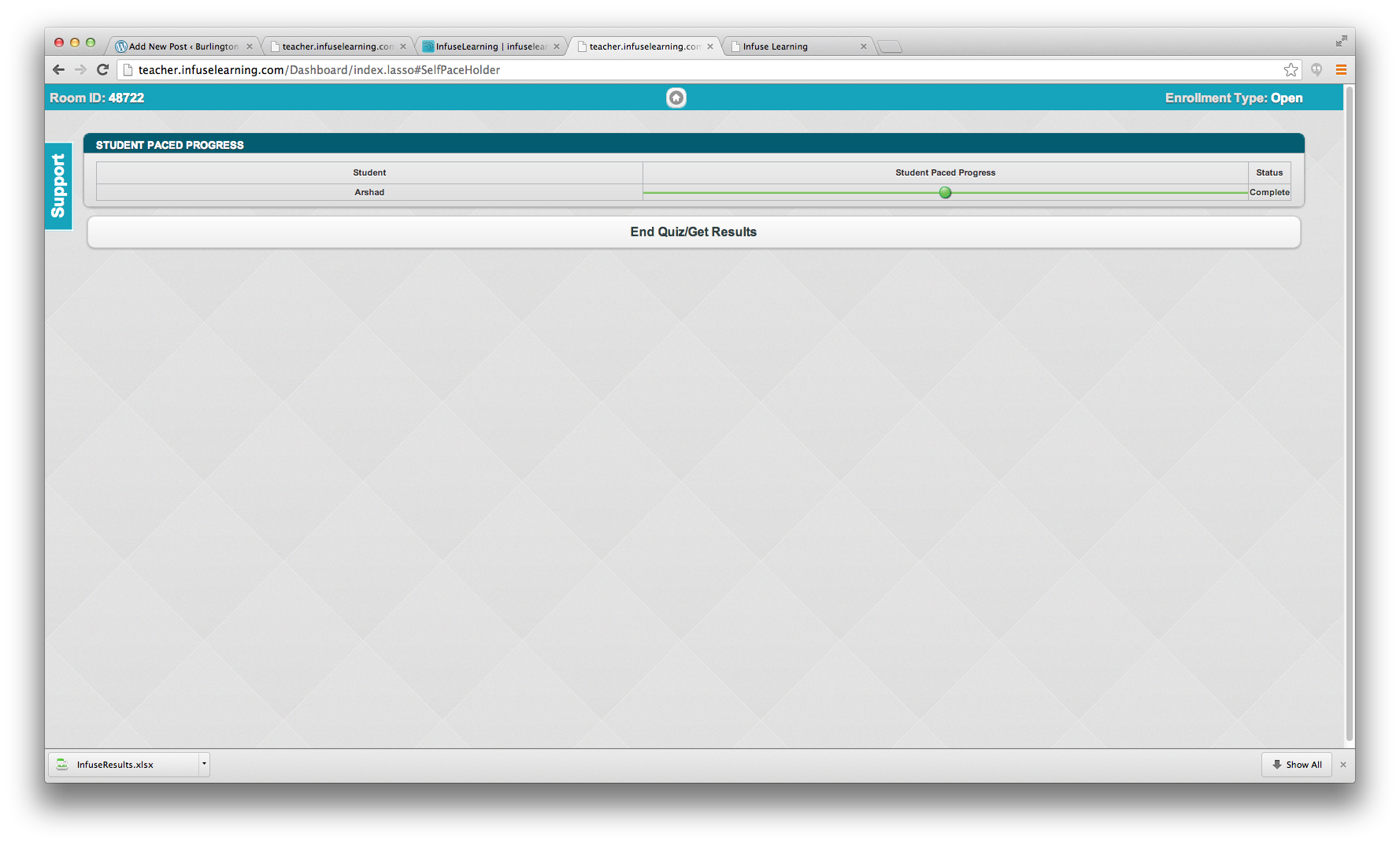Enter fullscreen using the top-right arrows icon
The image size is (1400, 845).
[1341, 41]
